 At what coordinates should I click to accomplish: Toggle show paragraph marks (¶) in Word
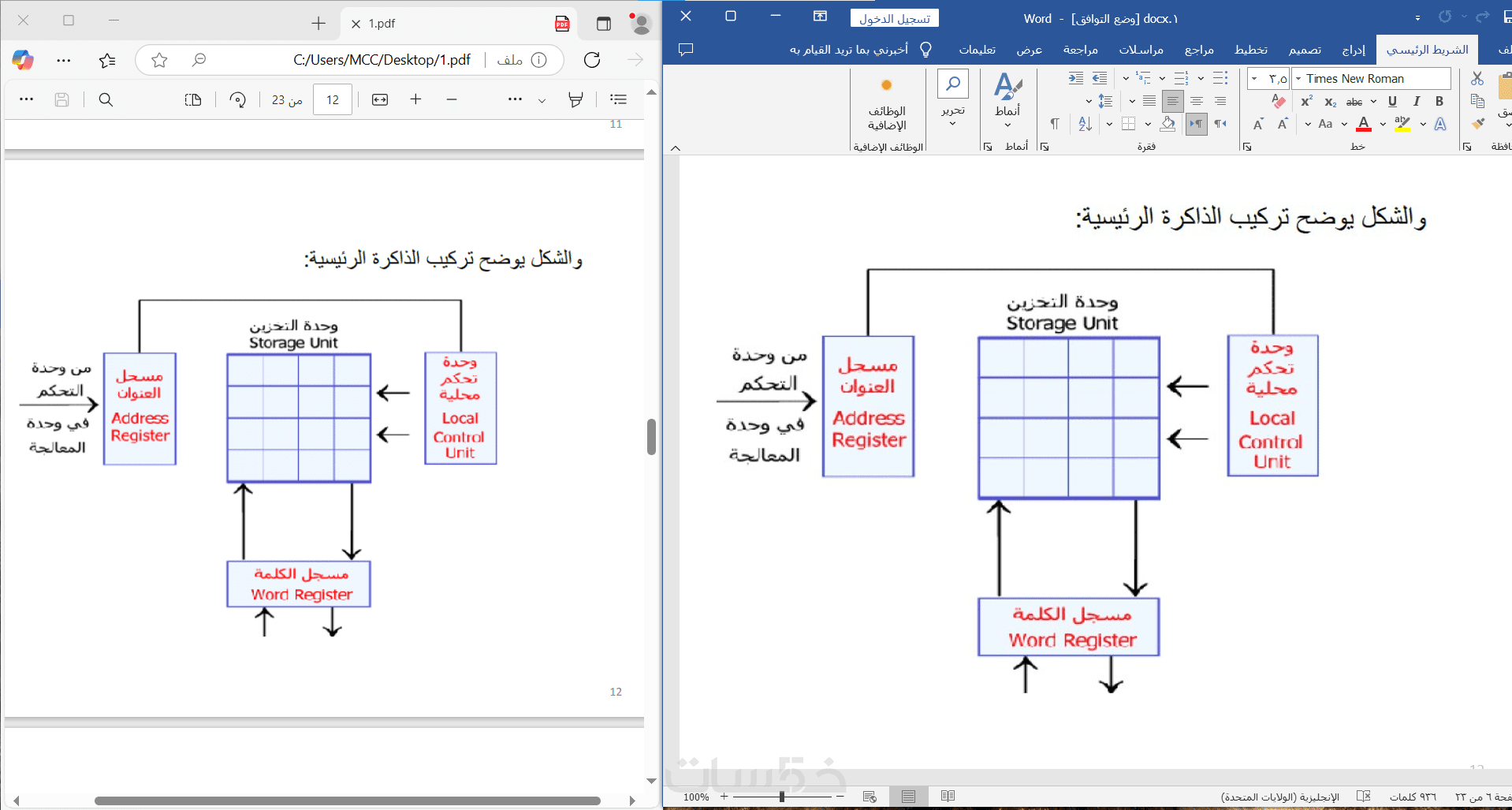(x=1055, y=124)
